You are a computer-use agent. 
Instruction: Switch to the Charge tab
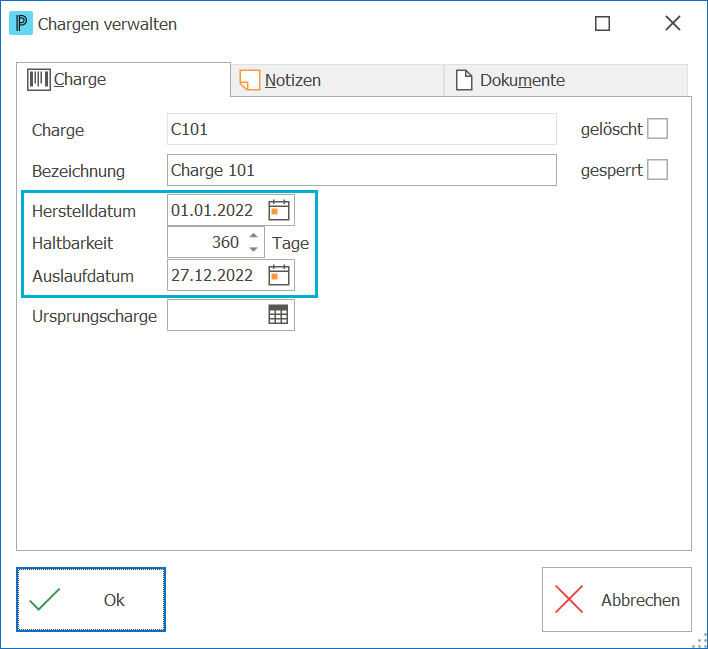click(123, 79)
